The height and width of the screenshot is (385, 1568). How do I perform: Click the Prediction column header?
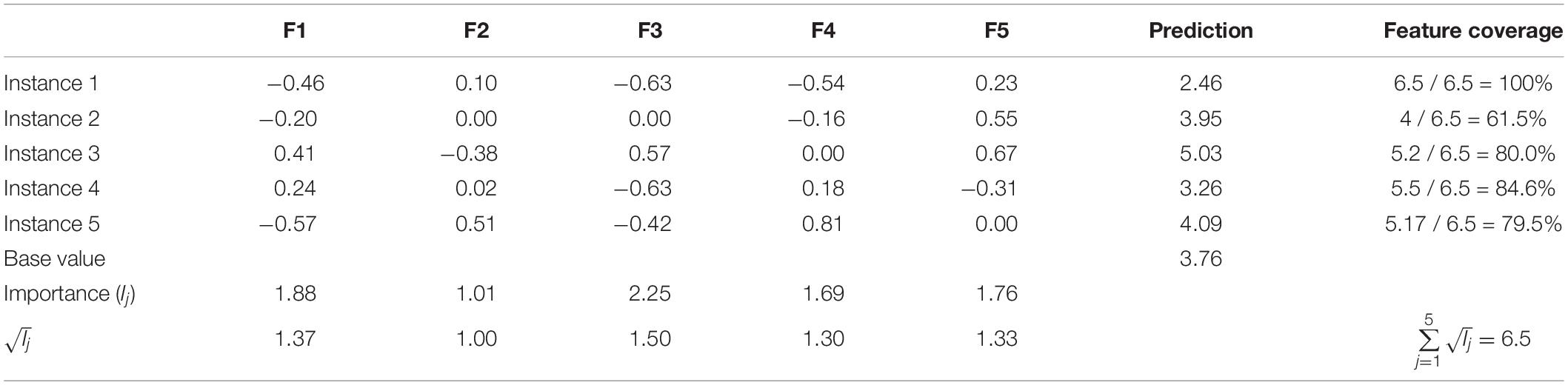(x=1201, y=30)
